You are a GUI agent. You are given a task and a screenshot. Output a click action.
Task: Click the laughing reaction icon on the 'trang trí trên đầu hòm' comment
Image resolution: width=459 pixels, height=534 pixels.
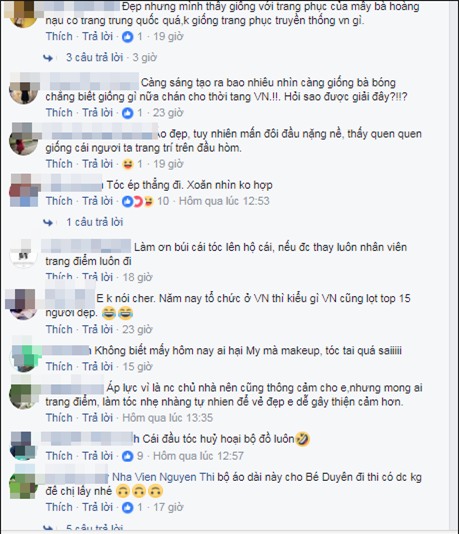[128, 164]
